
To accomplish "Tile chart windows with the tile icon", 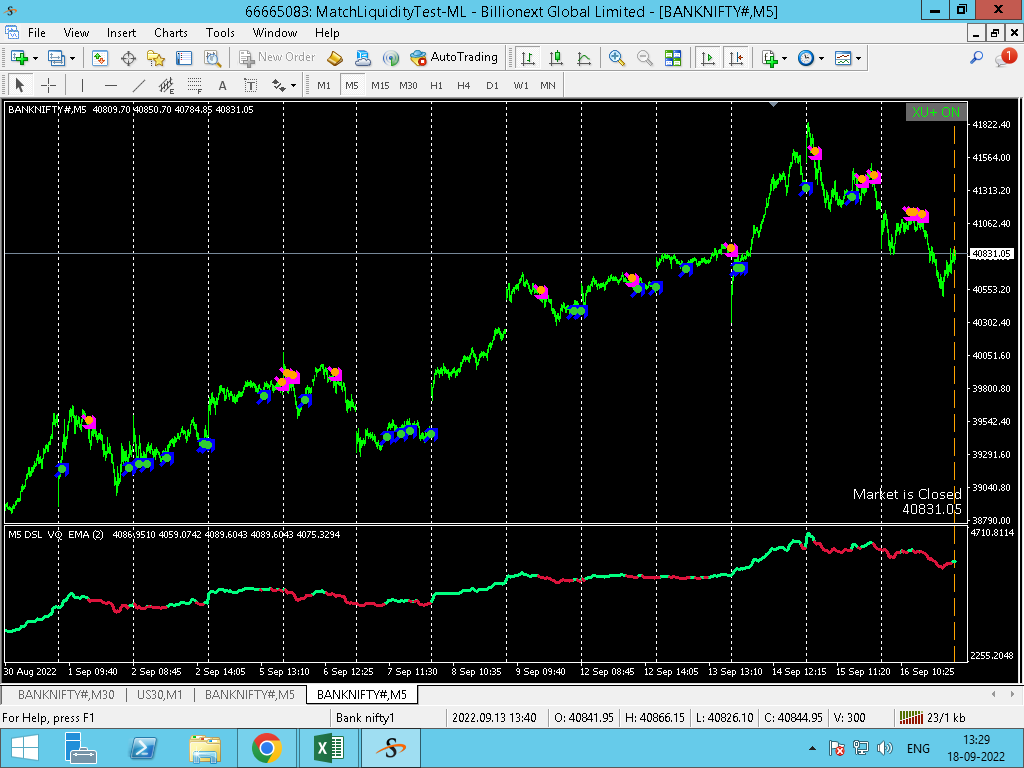I will click(x=673, y=58).
